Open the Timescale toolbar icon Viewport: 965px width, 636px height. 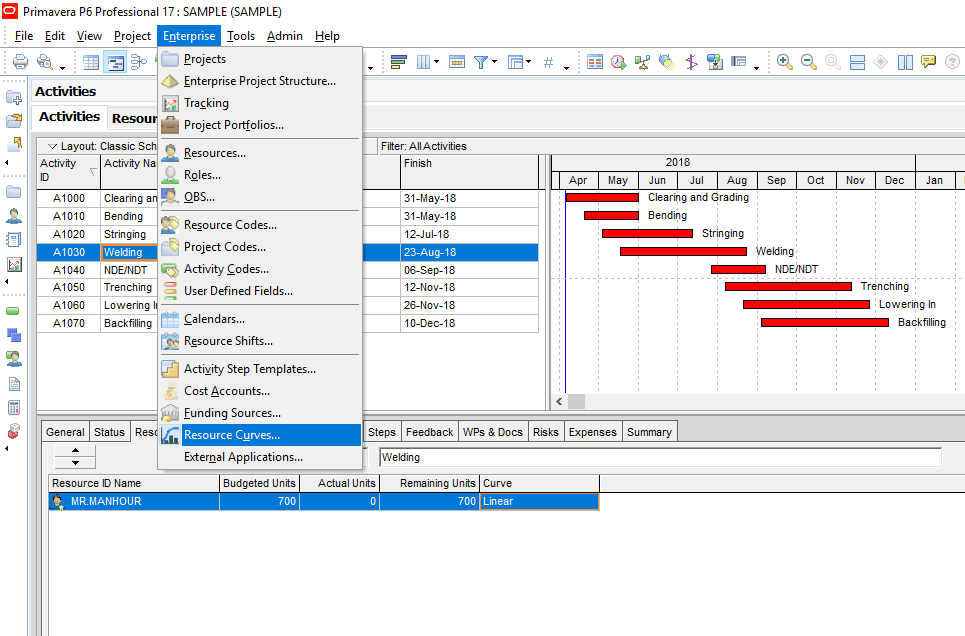click(457, 62)
